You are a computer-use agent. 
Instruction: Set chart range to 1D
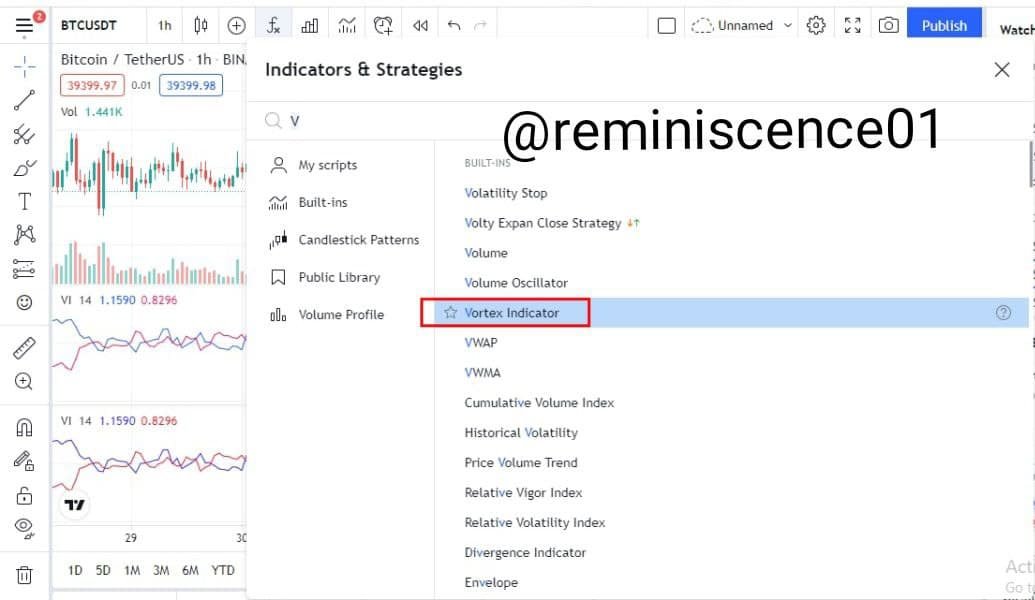(75, 570)
